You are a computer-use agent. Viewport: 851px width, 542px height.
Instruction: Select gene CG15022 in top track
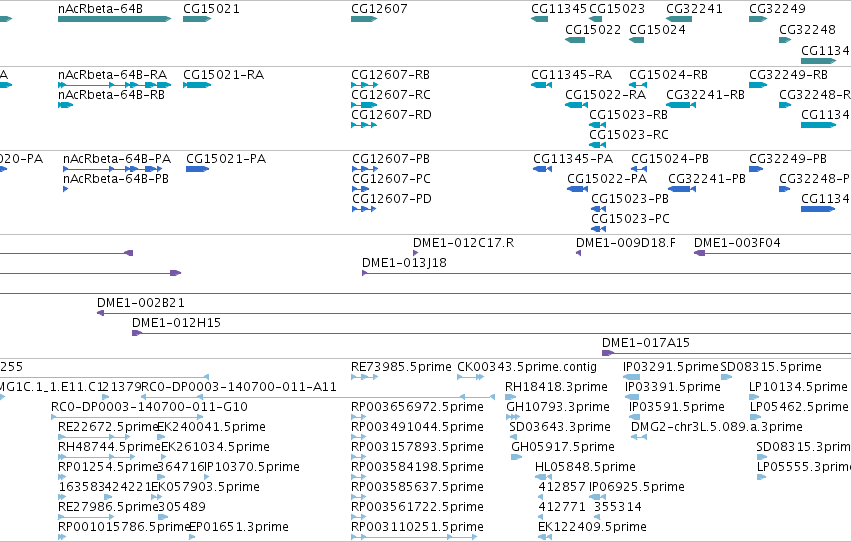[575, 40]
